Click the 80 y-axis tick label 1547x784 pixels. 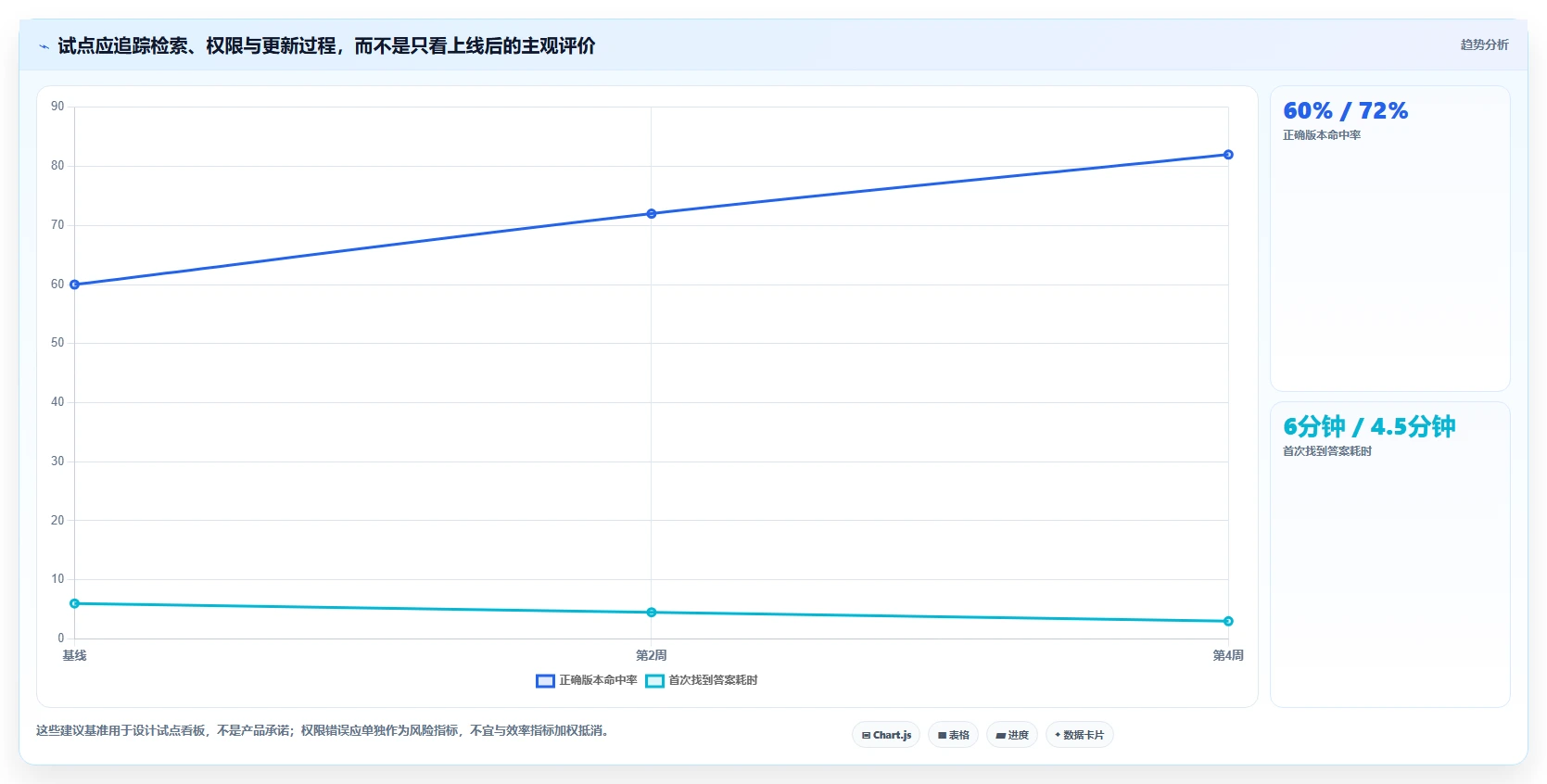pyautogui.click(x=57, y=166)
